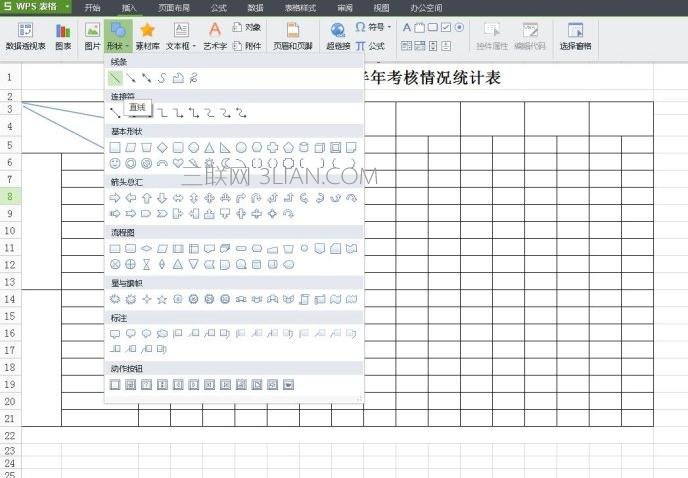Open the 素材库 material library
Image resolution: width=688 pixels, height=478 pixels.
[x=147, y=36]
